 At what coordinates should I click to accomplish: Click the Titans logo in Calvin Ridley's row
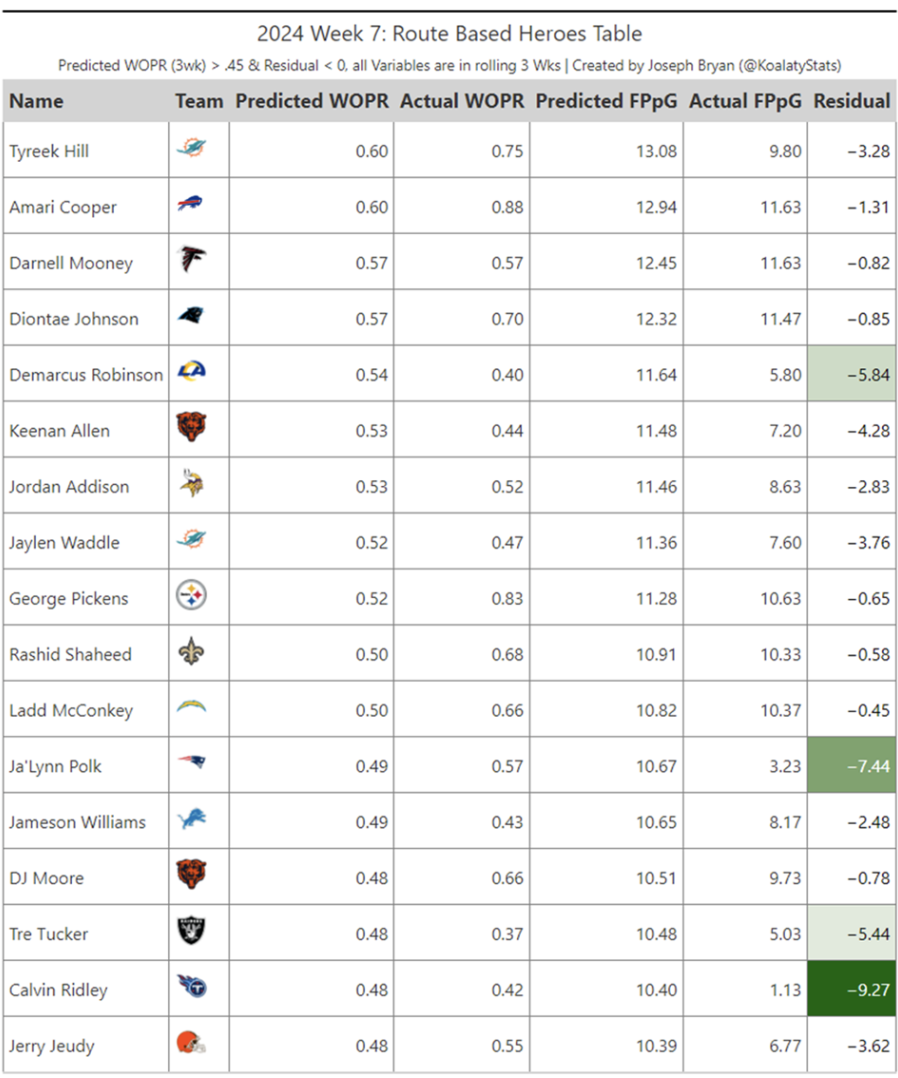point(190,990)
